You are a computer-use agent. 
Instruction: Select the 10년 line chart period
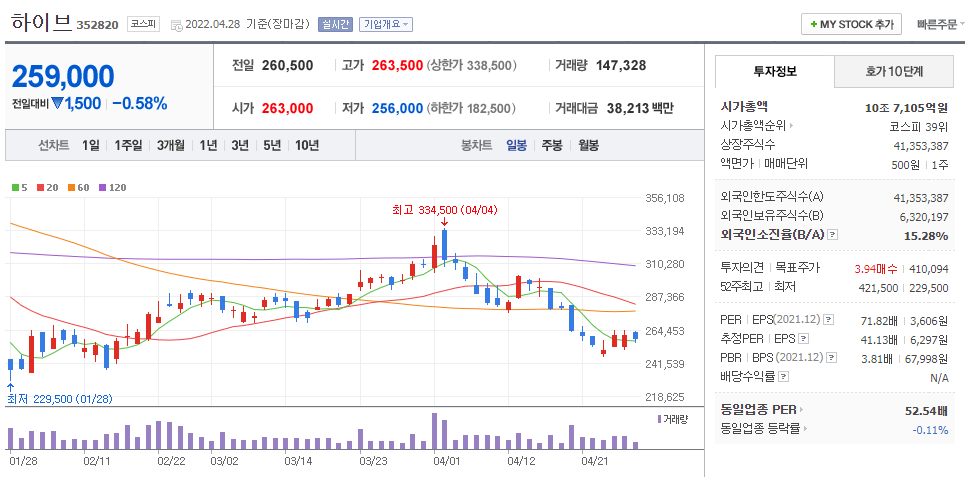click(x=307, y=146)
